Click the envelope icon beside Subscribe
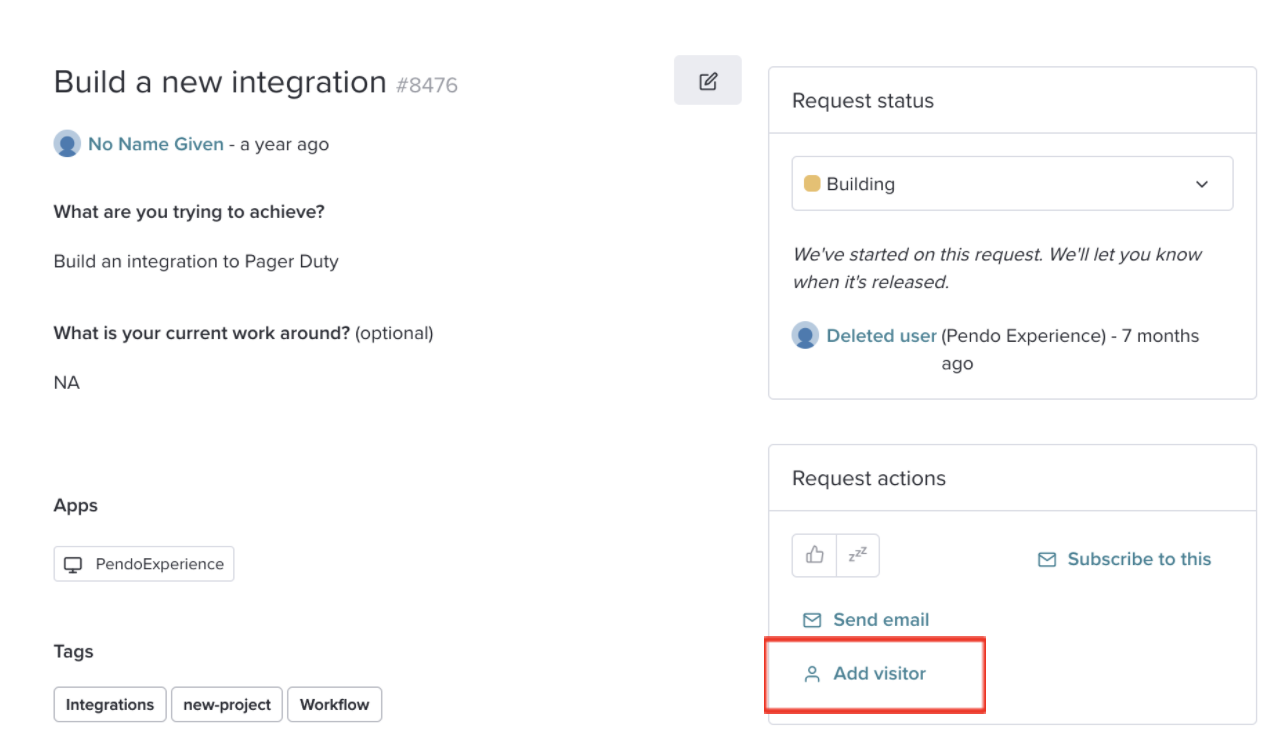Screen dimensions: 1286x754 click(x=1047, y=560)
